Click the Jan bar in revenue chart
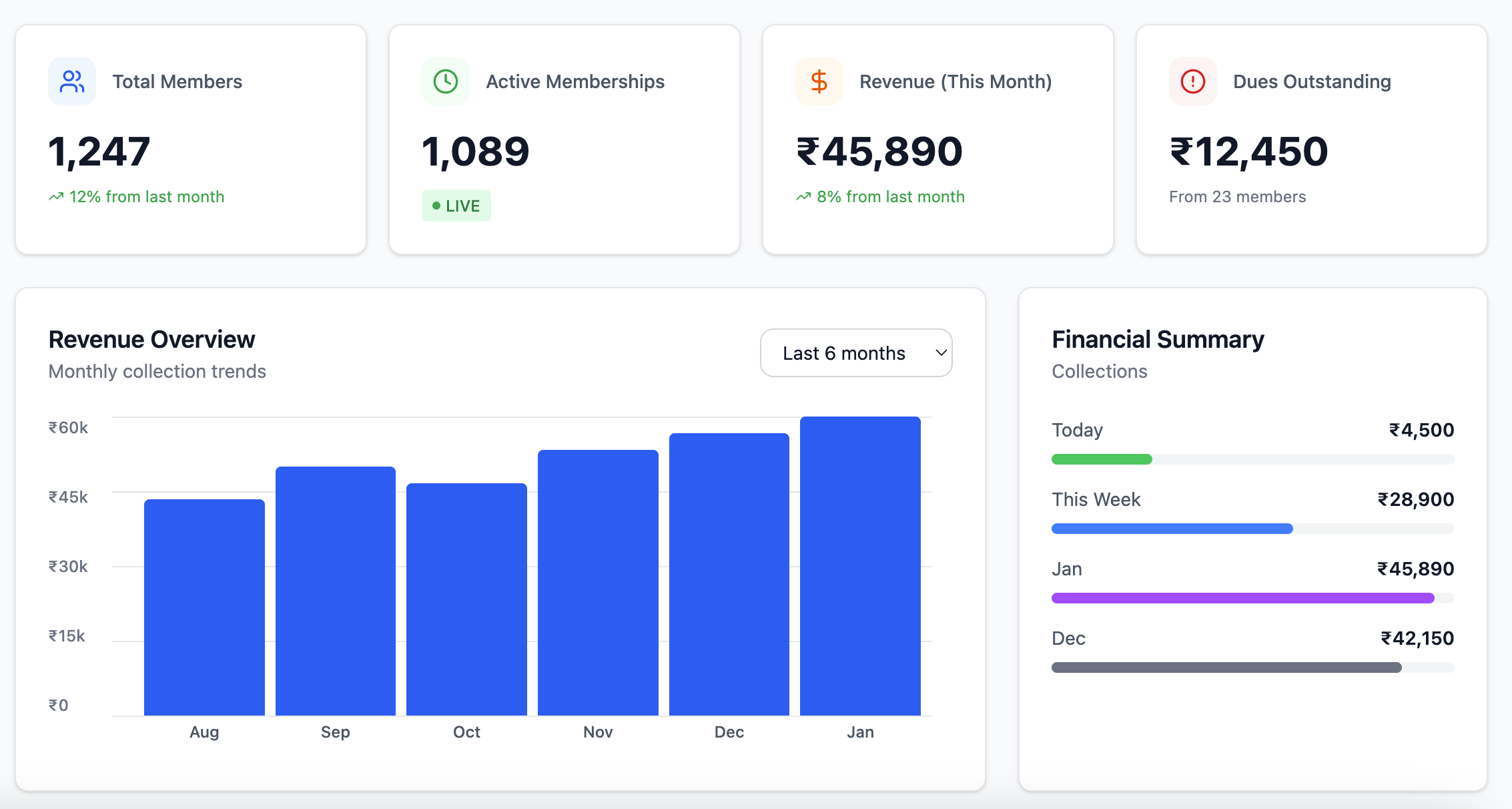Viewport: 1512px width, 809px height. click(x=860, y=566)
